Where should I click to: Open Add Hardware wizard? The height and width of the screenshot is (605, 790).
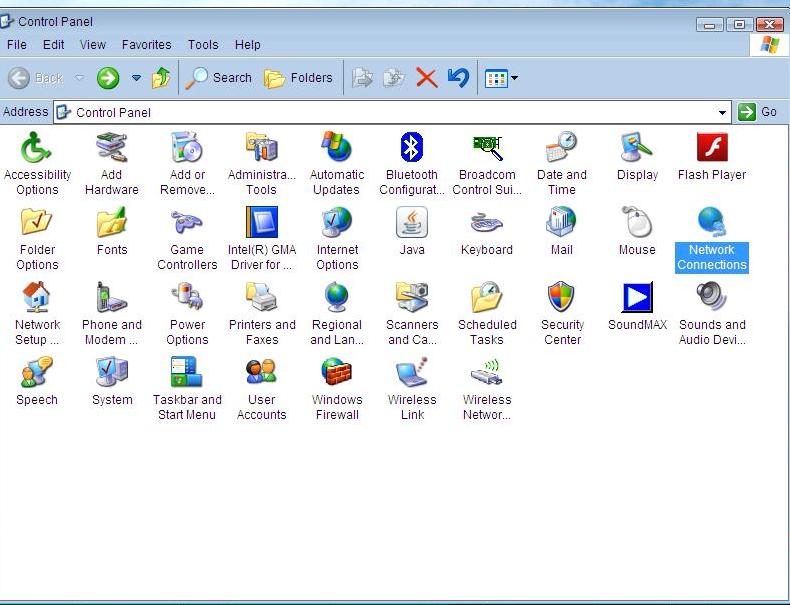(x=111, y=163)
